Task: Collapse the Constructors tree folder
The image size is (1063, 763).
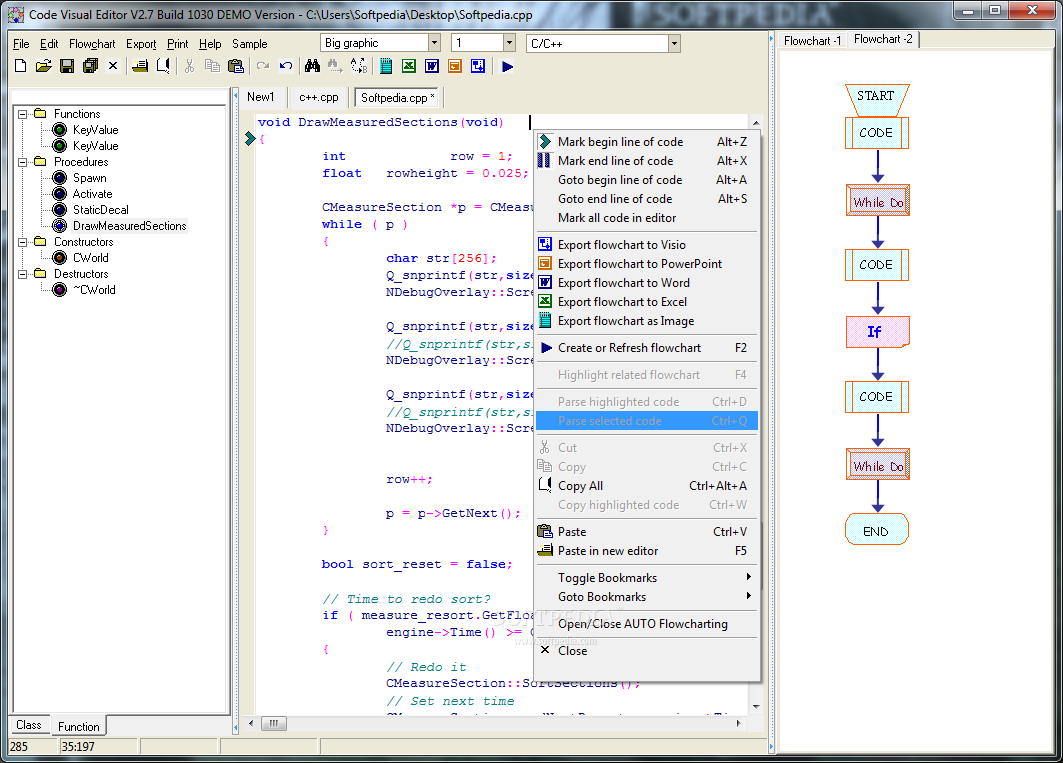Action: click(x=22, y=242)
